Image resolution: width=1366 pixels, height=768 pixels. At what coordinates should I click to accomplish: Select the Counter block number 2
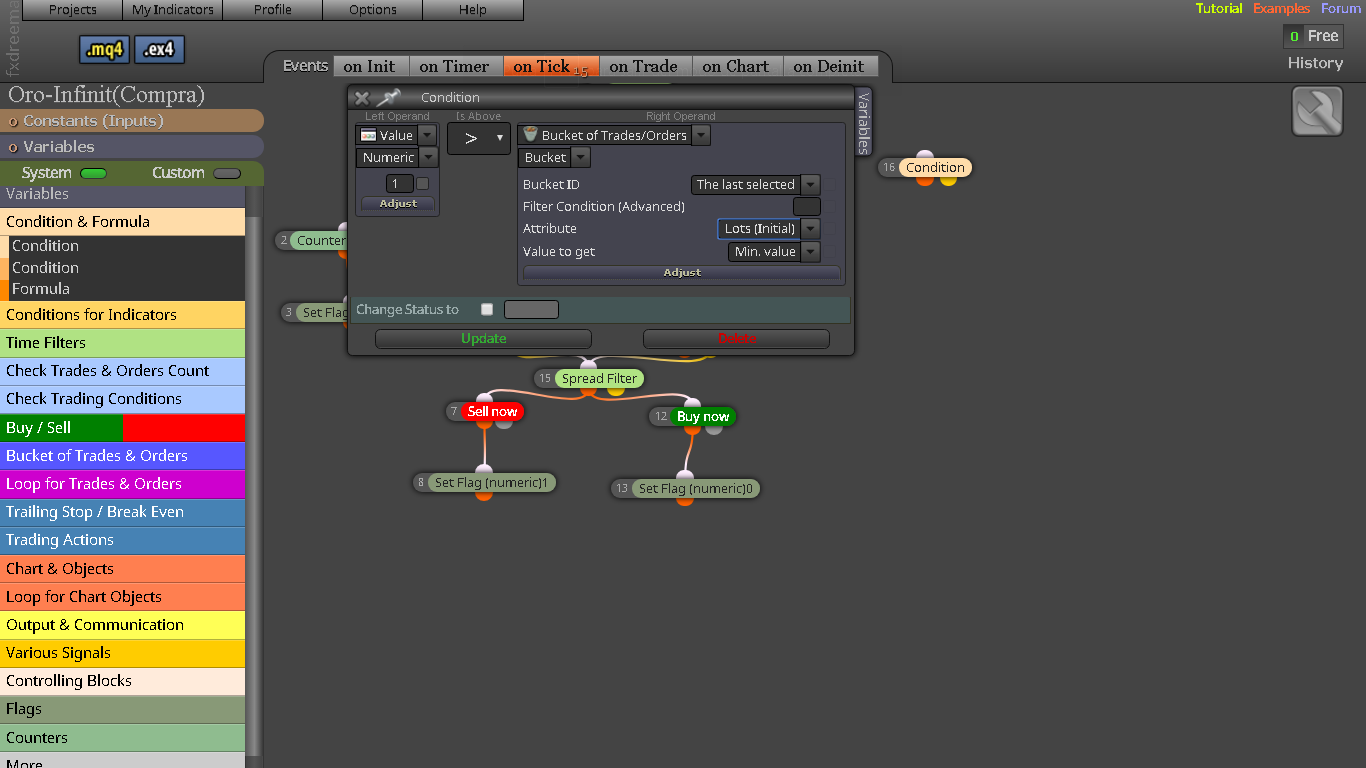click(x=319, y=240)
